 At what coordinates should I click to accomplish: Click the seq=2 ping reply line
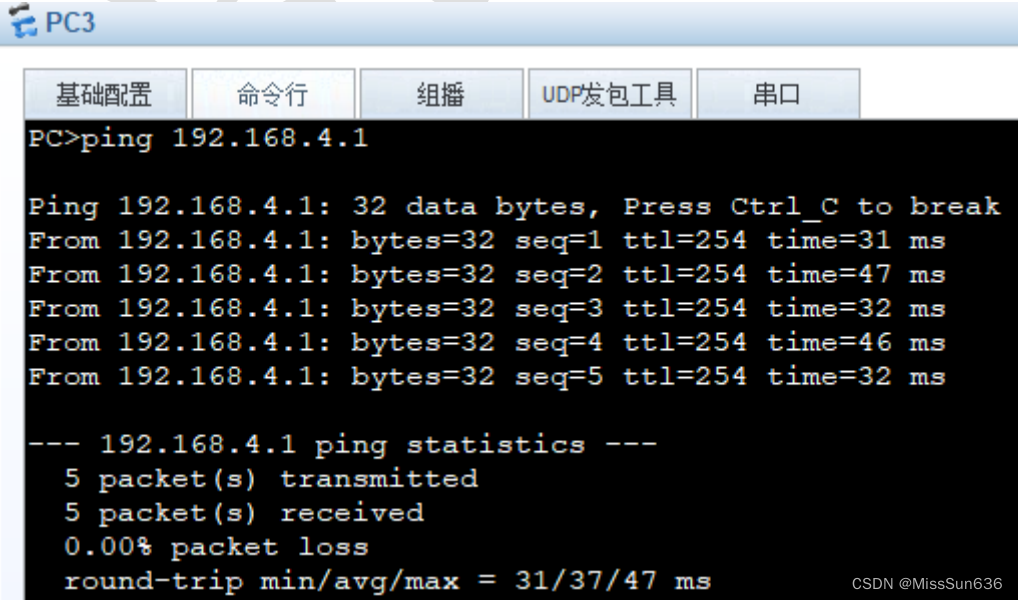click(486, 275)
